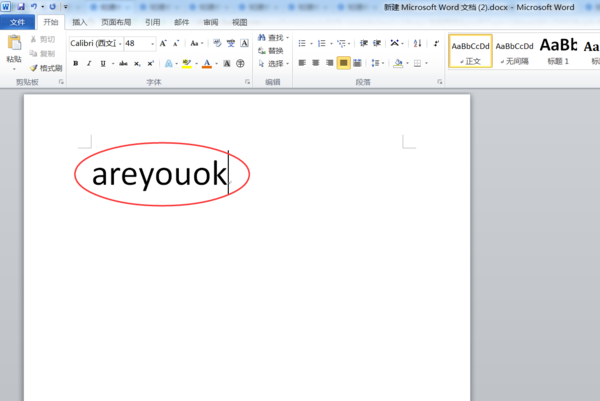Image resolution: width=600 pixels, height=401 pixels.
Task: Click the Grow Font icon
Action: 163,43
